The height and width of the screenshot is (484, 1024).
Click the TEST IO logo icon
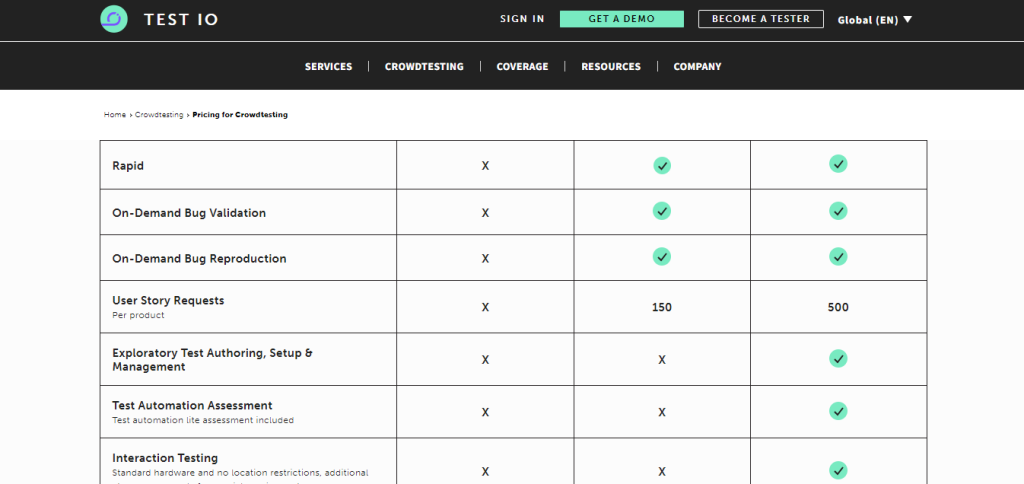coord(114,19)
